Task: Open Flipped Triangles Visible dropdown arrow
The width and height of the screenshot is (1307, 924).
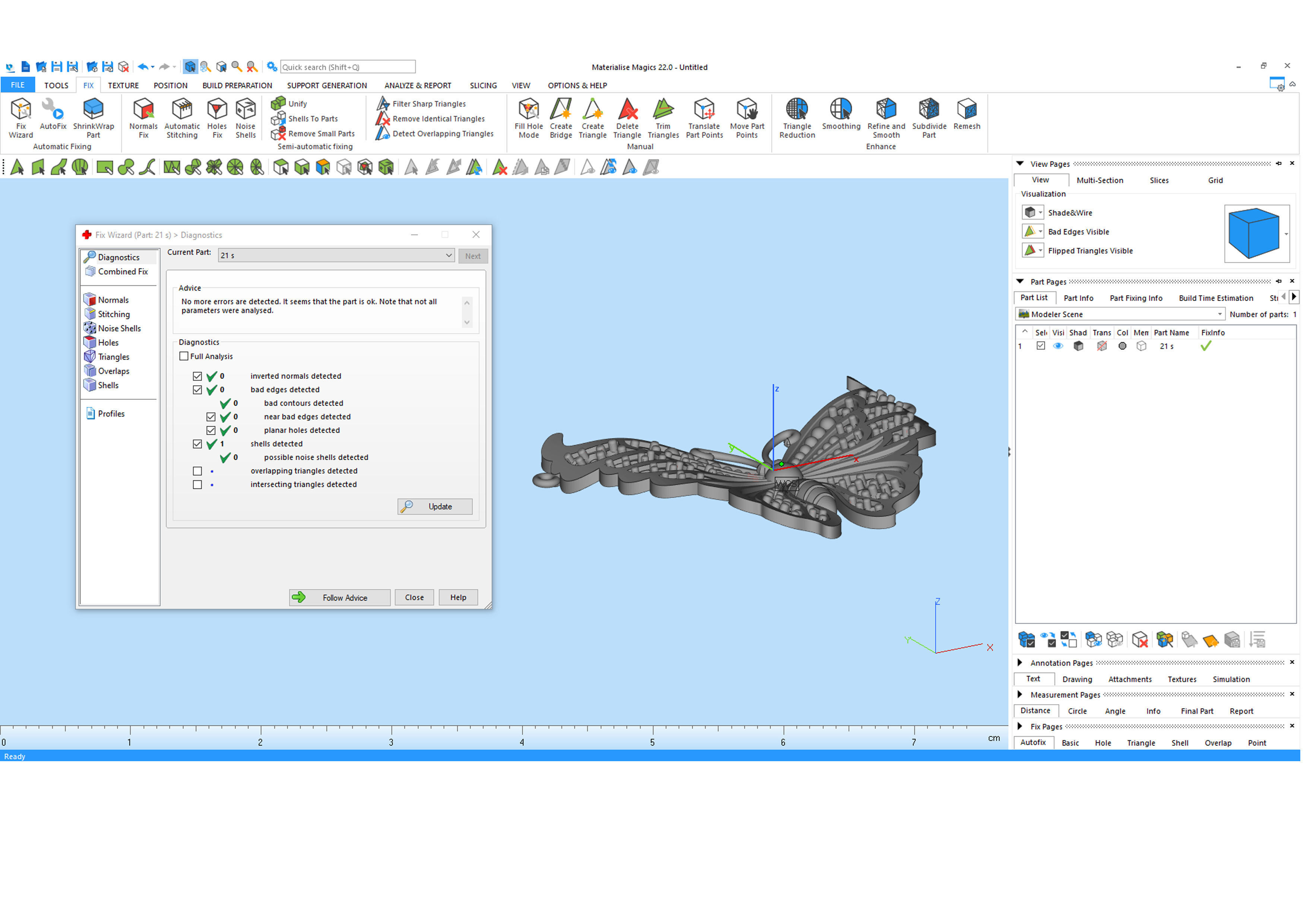Action: pos(1041,250)
